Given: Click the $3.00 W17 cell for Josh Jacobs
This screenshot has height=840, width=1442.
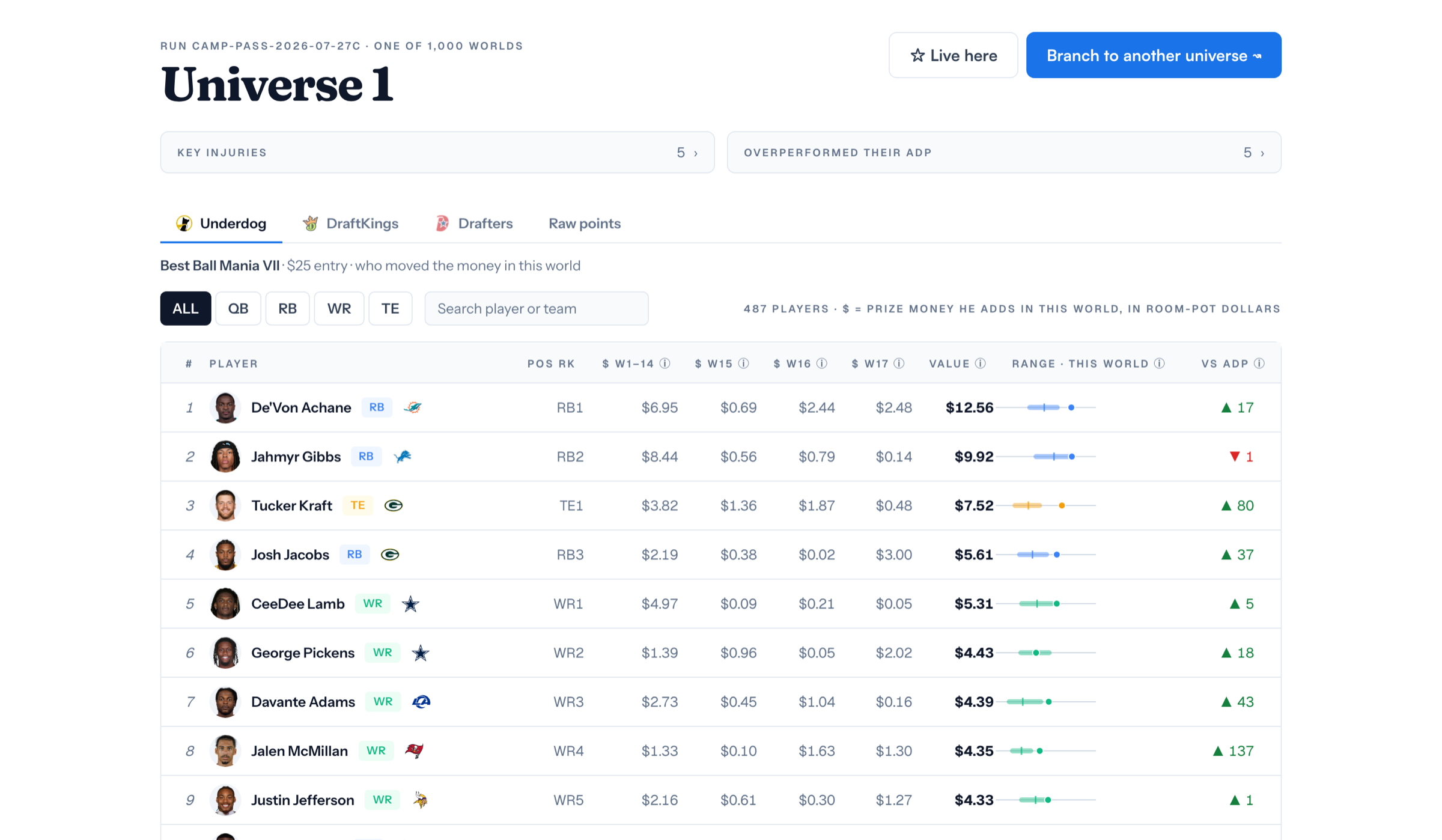Looking at the screenshot, I should [893, 555].
